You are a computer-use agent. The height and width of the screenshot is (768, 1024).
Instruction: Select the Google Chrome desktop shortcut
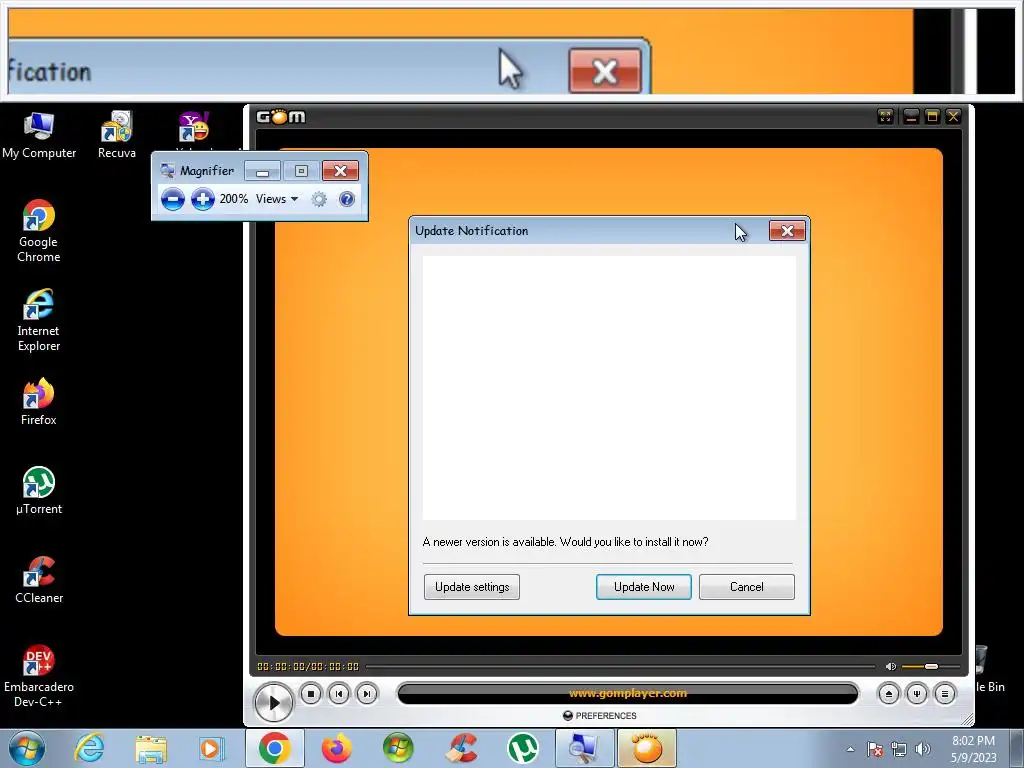pyautogui.click(x=39, y=231)
